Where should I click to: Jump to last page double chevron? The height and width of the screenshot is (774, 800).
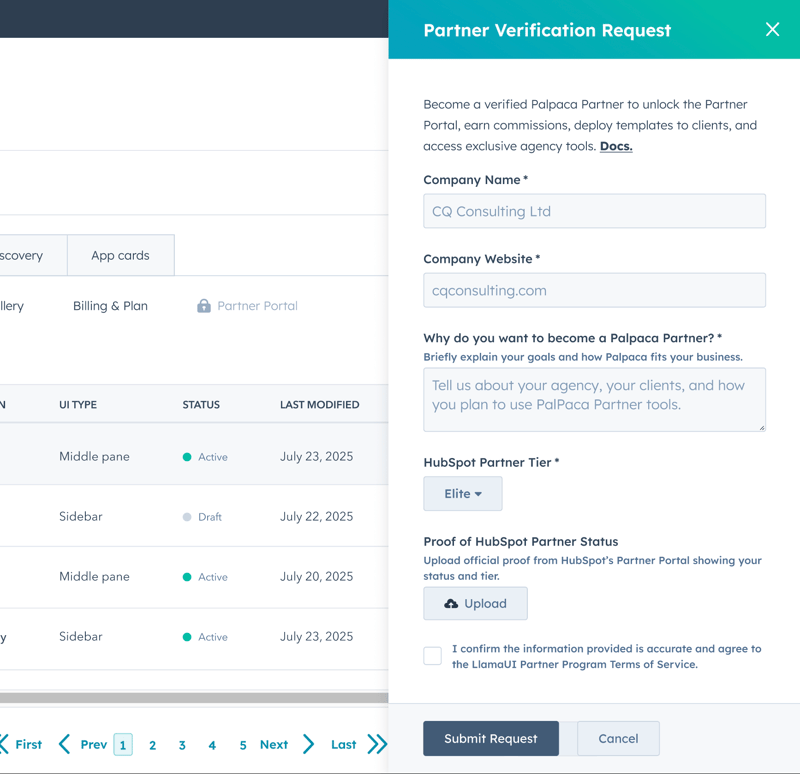click(377, 744)
